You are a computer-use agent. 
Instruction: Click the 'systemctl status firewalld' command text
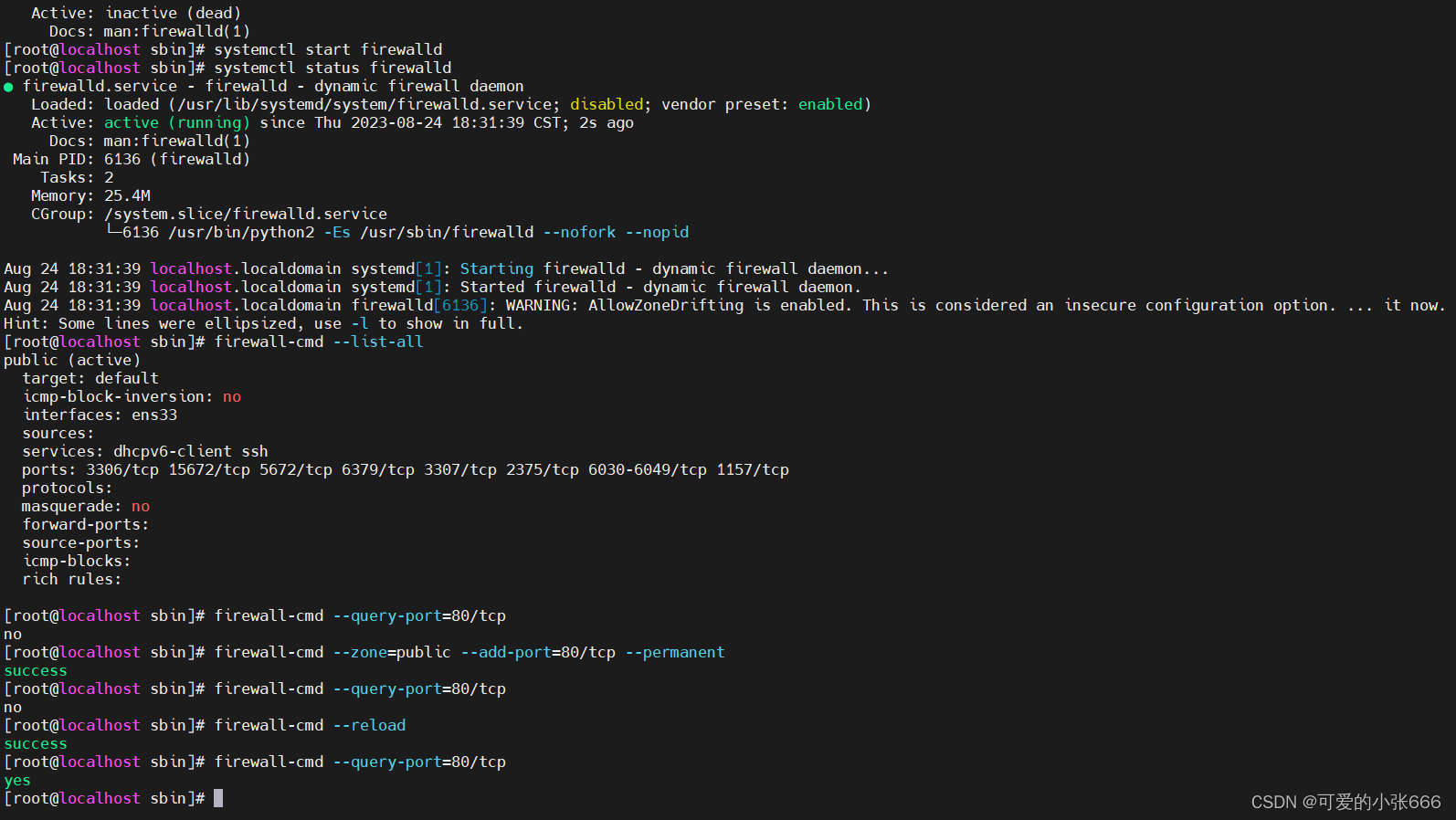pyautogui.click(x=332, y=68)
